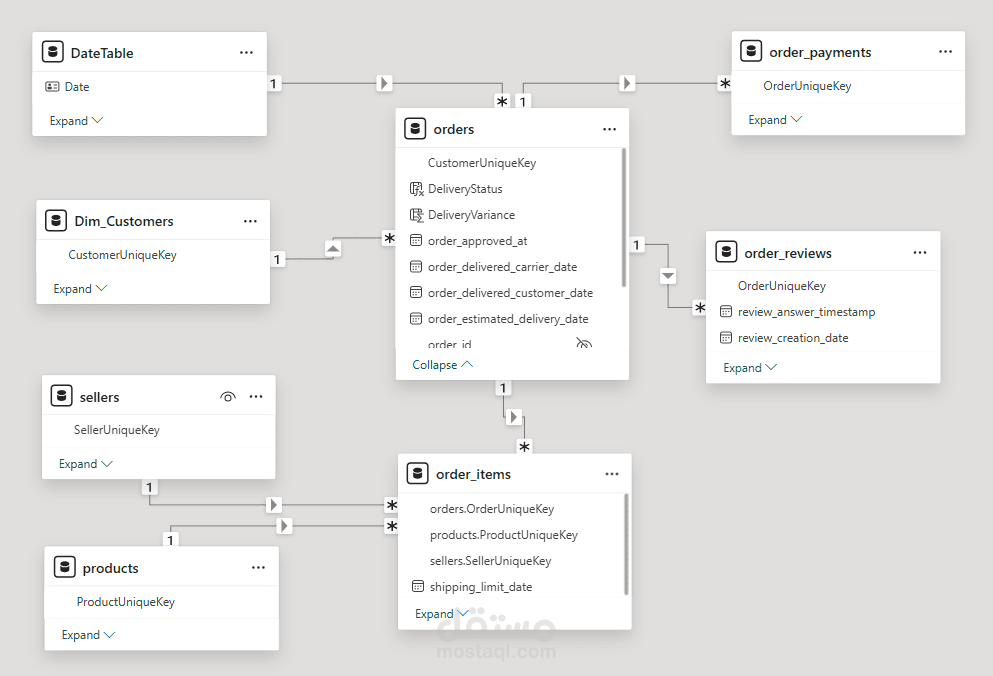The height and width of the screenshot is (676, 993).
Task: Open the products table more options
Action: click(x=258, y=568)
